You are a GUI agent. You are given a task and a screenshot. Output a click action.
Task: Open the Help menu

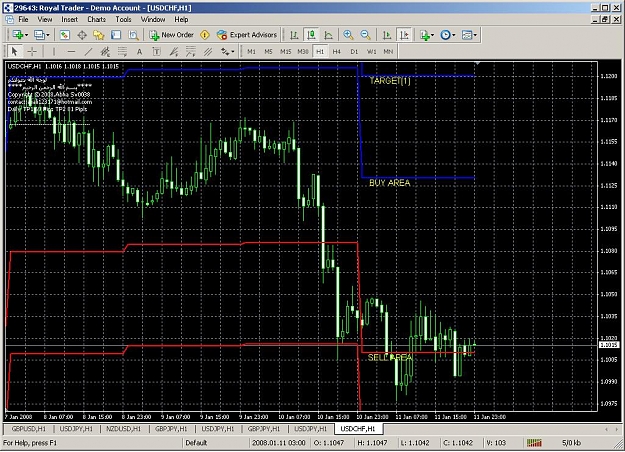click(x=181, y=20)
